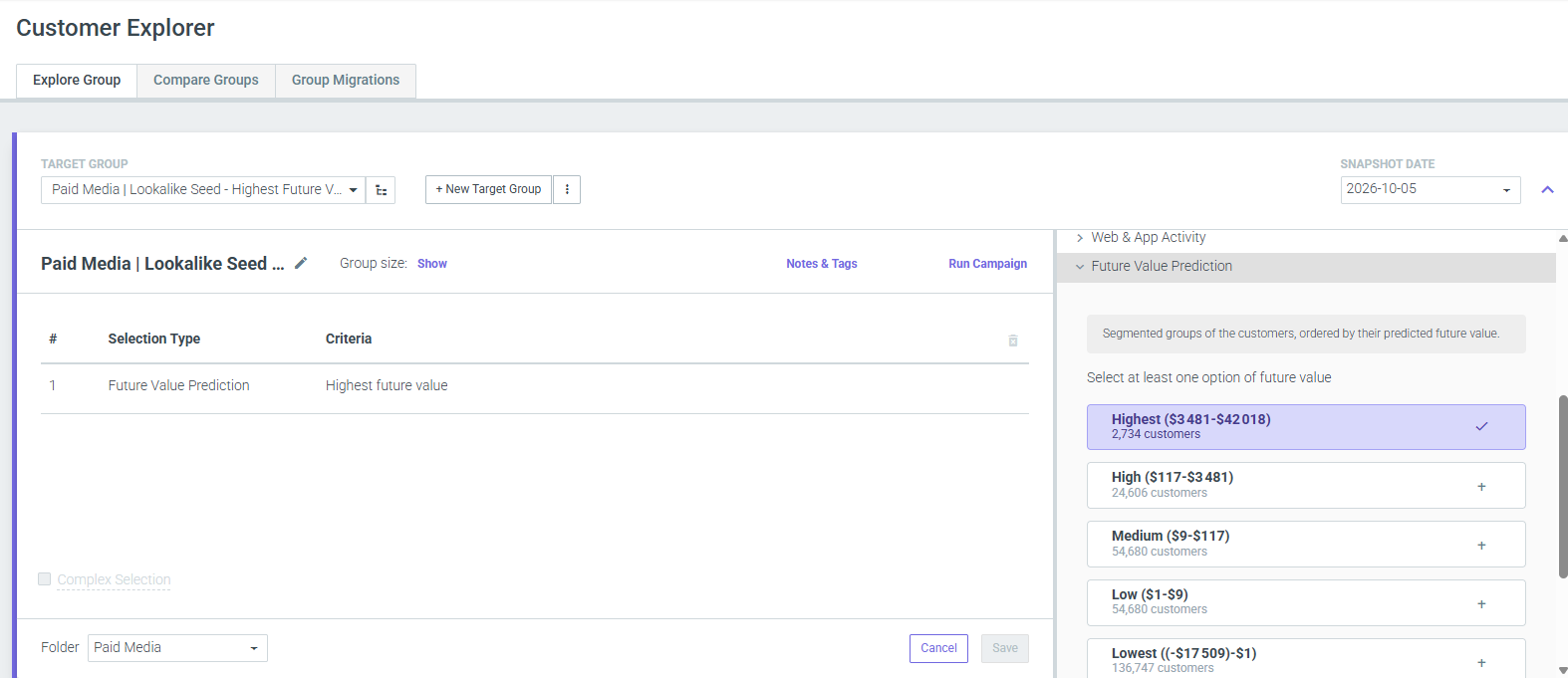Screen dimensions: 1568x678
Task: Click the Run Campaign link
Action: (987, 264)
